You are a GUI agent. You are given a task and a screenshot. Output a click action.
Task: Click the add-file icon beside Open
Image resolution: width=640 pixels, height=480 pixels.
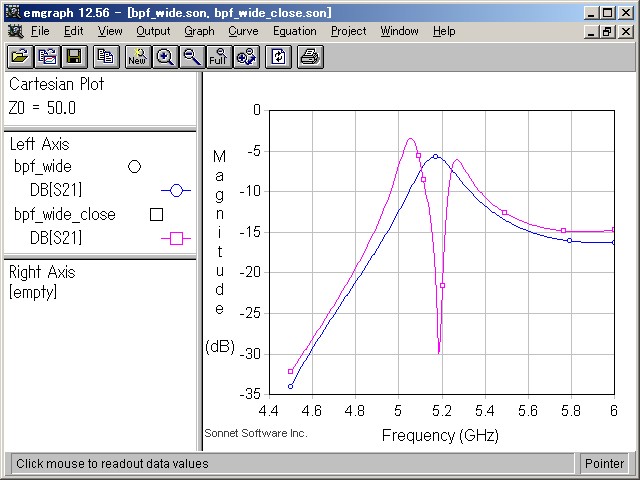click(x=47, y=57)
